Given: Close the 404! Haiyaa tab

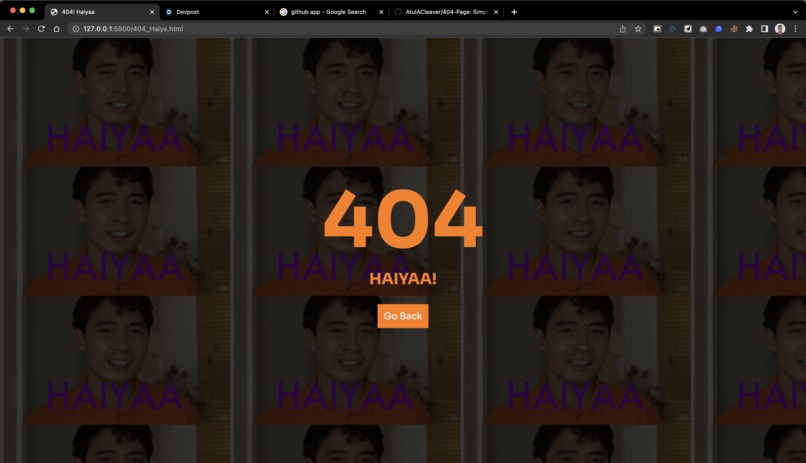Looking at the screenshot, I should click(152, 12).
